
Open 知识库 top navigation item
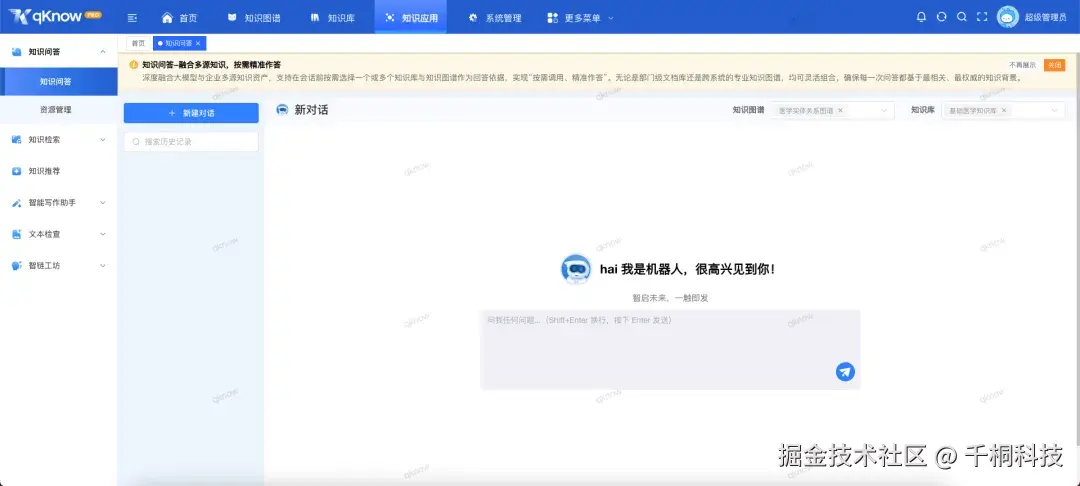coord(333,18)
